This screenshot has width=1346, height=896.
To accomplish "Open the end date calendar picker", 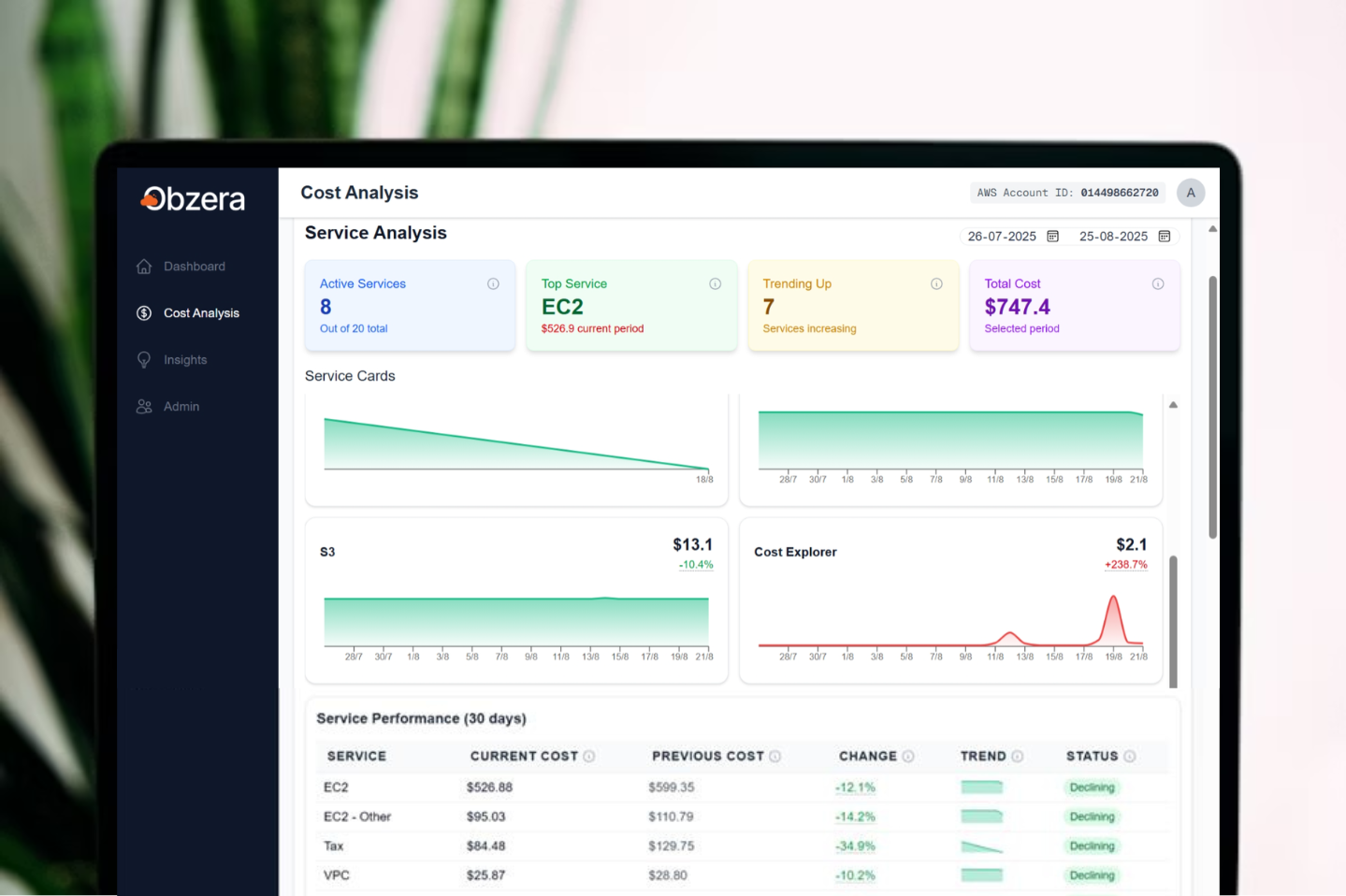I will click(1165, 237).
